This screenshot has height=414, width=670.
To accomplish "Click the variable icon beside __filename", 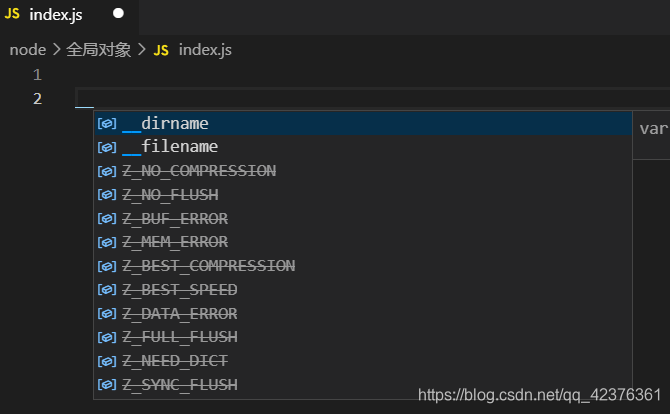I will click(x=107, y=147).
